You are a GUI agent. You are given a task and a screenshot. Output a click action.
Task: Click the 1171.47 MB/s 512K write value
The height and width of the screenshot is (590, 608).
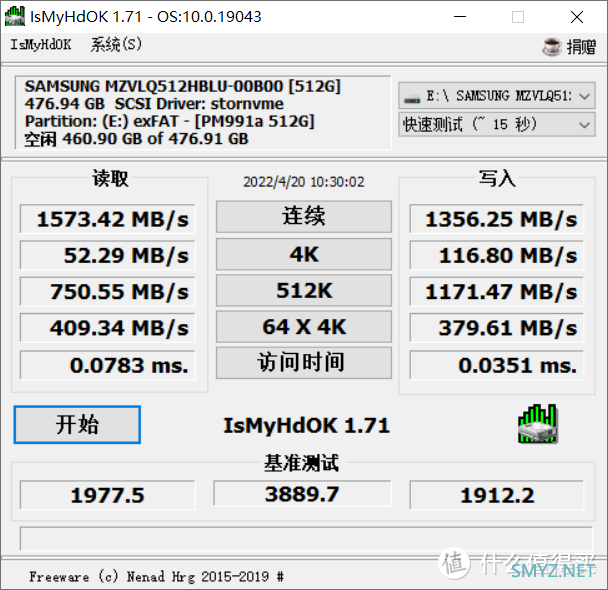coord(496,291)
